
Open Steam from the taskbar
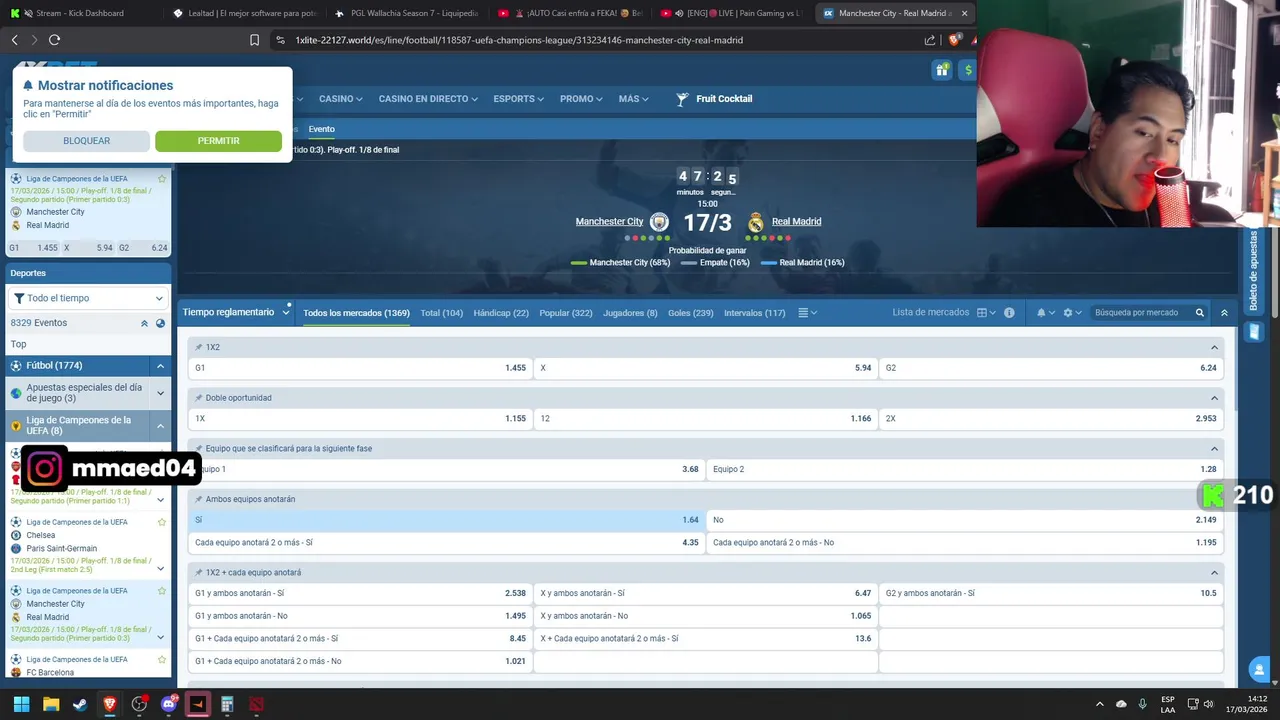(80, 704)
